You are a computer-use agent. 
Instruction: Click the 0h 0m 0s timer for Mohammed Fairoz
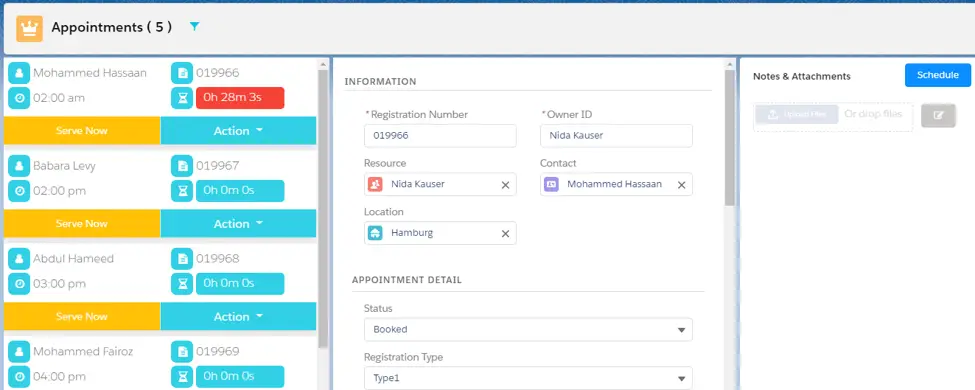(240, 376)
